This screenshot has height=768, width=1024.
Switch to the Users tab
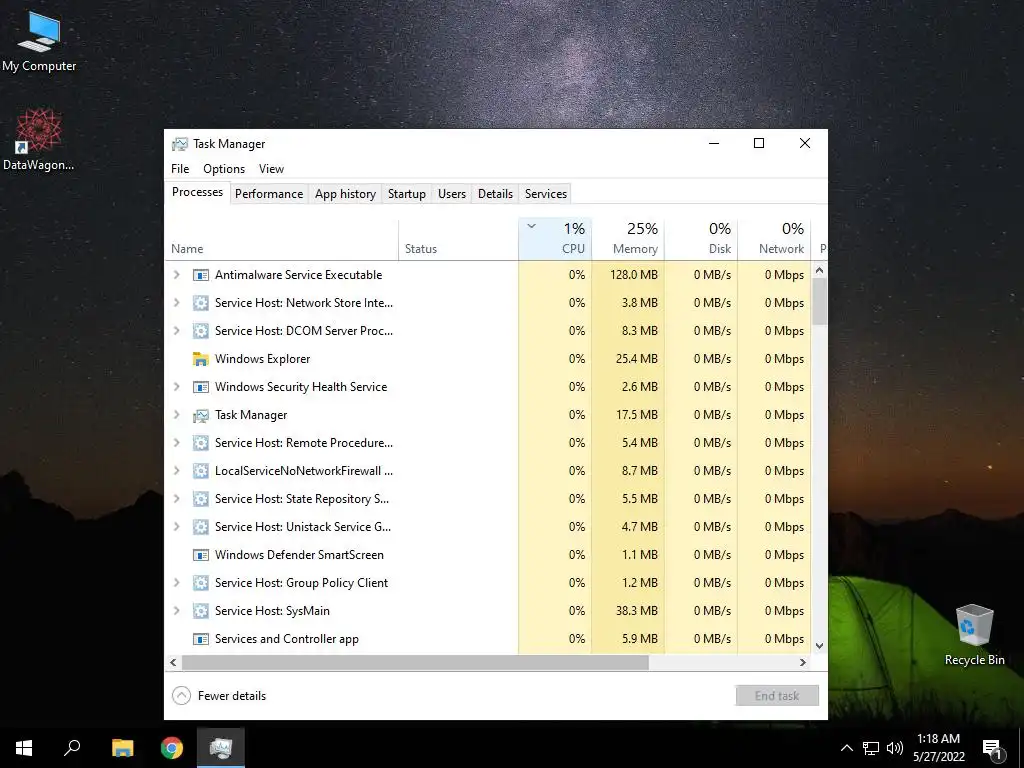click(x=452, y=194)
